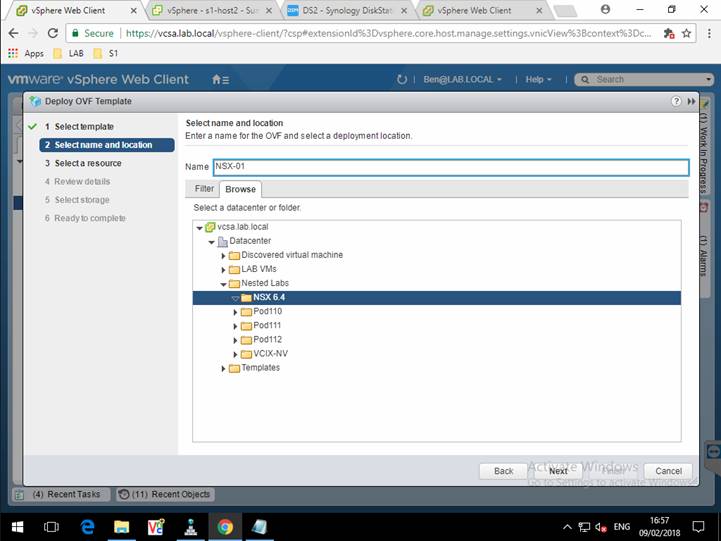Collapse the Datacenter node
This screenshot has height=541, width=721.
click(x=212, y=242)
